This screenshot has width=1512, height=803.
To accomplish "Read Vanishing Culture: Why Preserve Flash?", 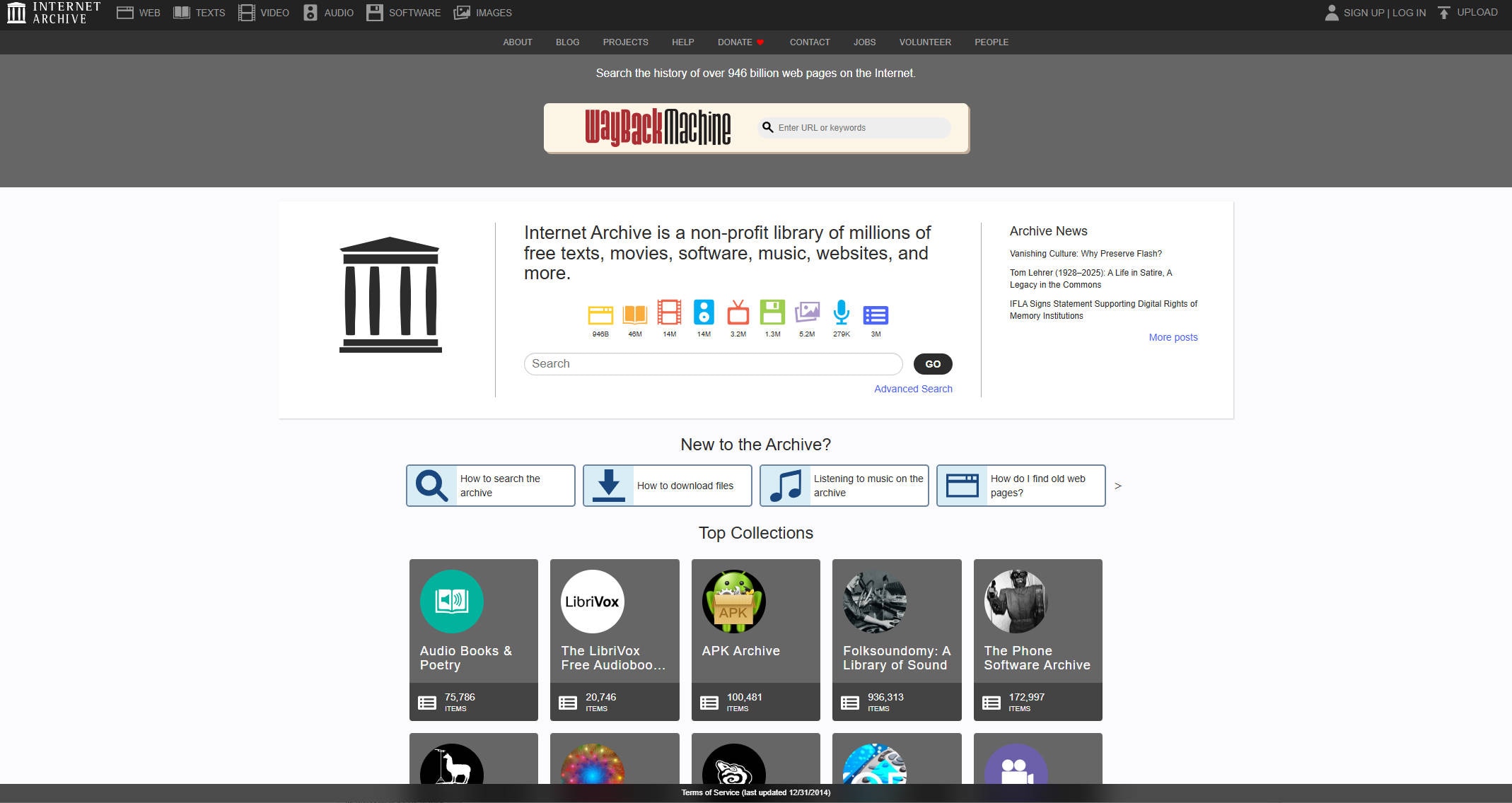I will coord(1086,254).
